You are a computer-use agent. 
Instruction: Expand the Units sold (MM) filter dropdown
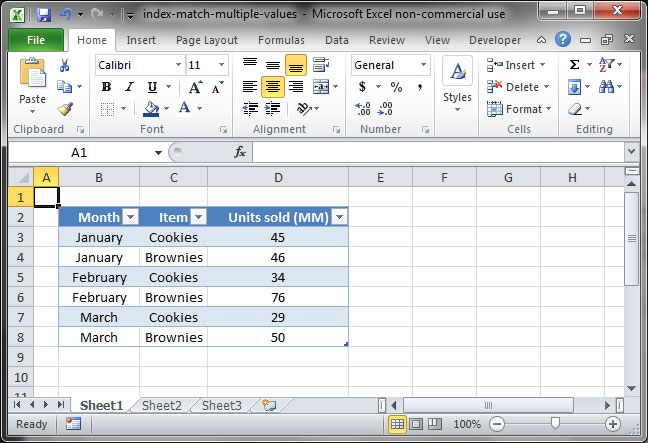(340, 217)
